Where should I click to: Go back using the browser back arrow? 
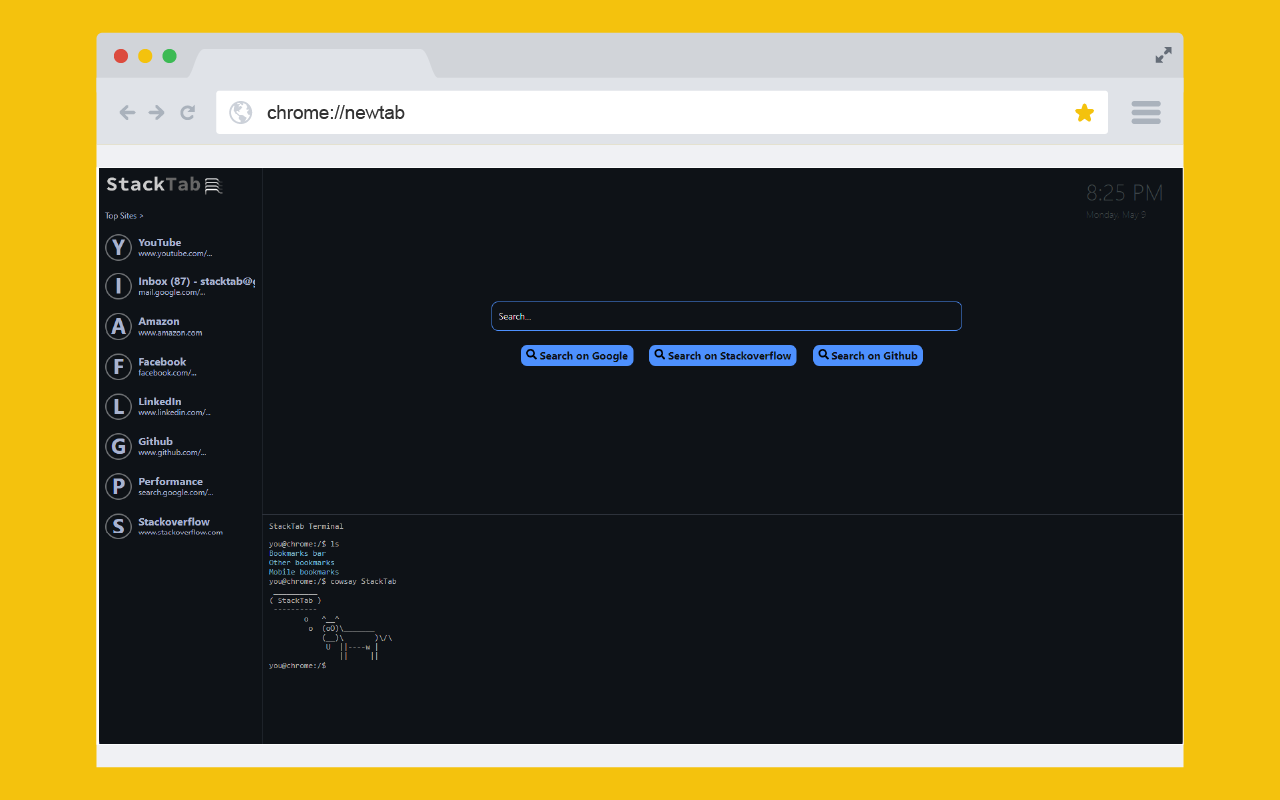[127, 113]
